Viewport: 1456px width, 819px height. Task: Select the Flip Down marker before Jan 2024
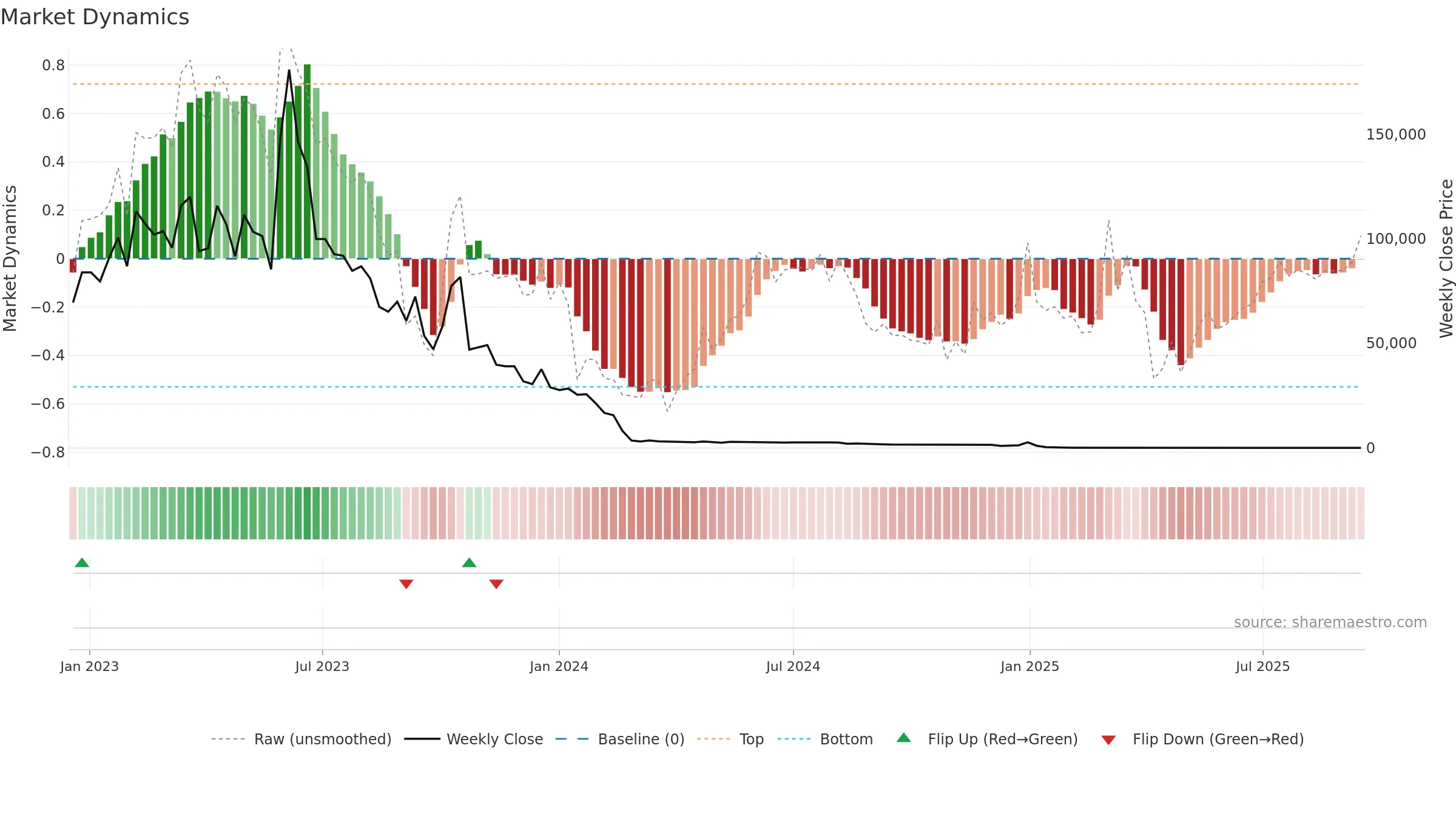[496, 584]
